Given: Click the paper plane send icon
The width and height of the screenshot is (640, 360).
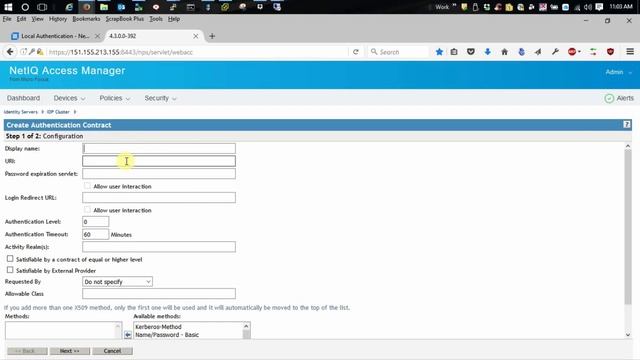Looking at the screenshot, I should [x=538, y=52].
